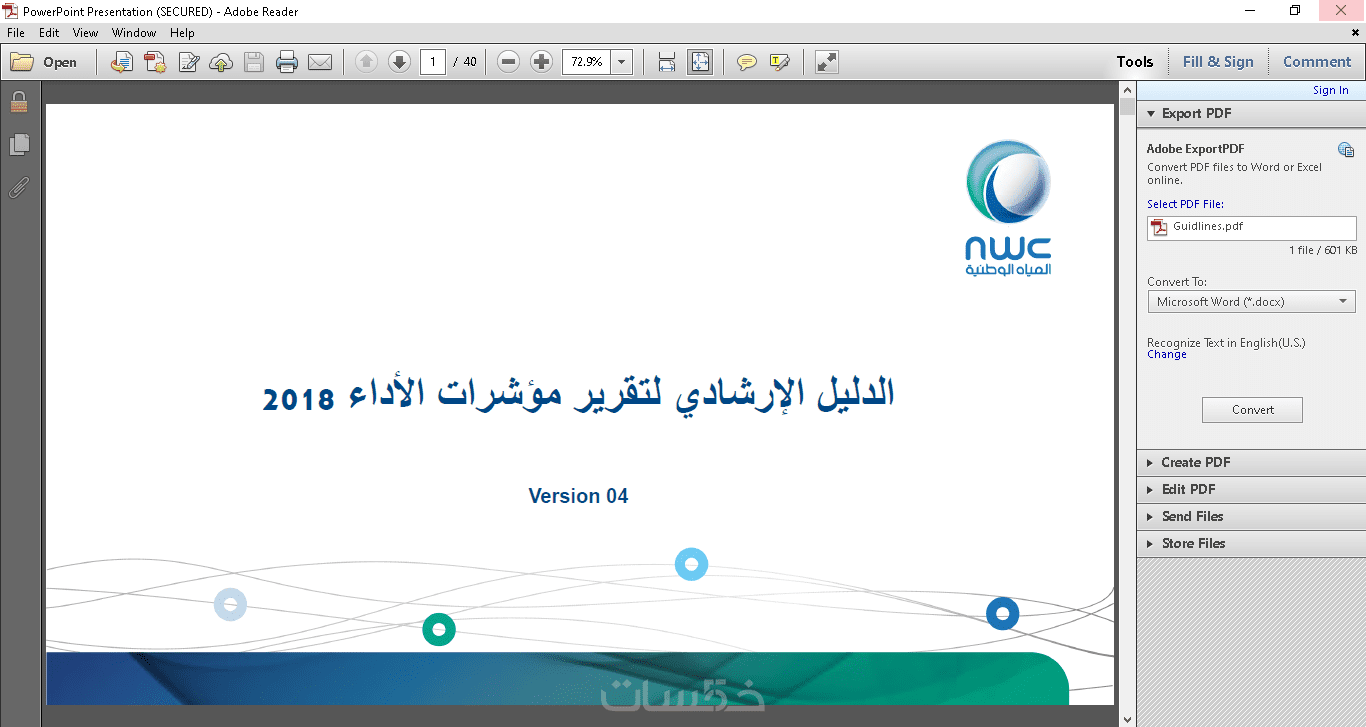The width and height of the screenshot is (1366, 727).
Task: Click the Guidlines.pdf file entry
Action: coord(1252,227)
